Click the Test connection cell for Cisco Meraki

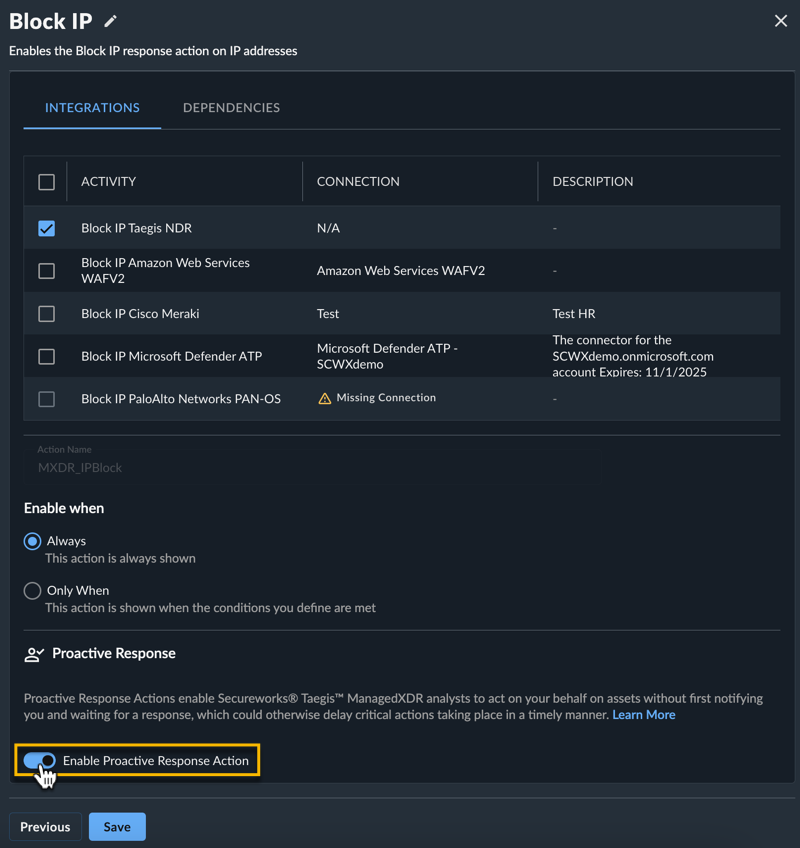click(x=328, y=314)
